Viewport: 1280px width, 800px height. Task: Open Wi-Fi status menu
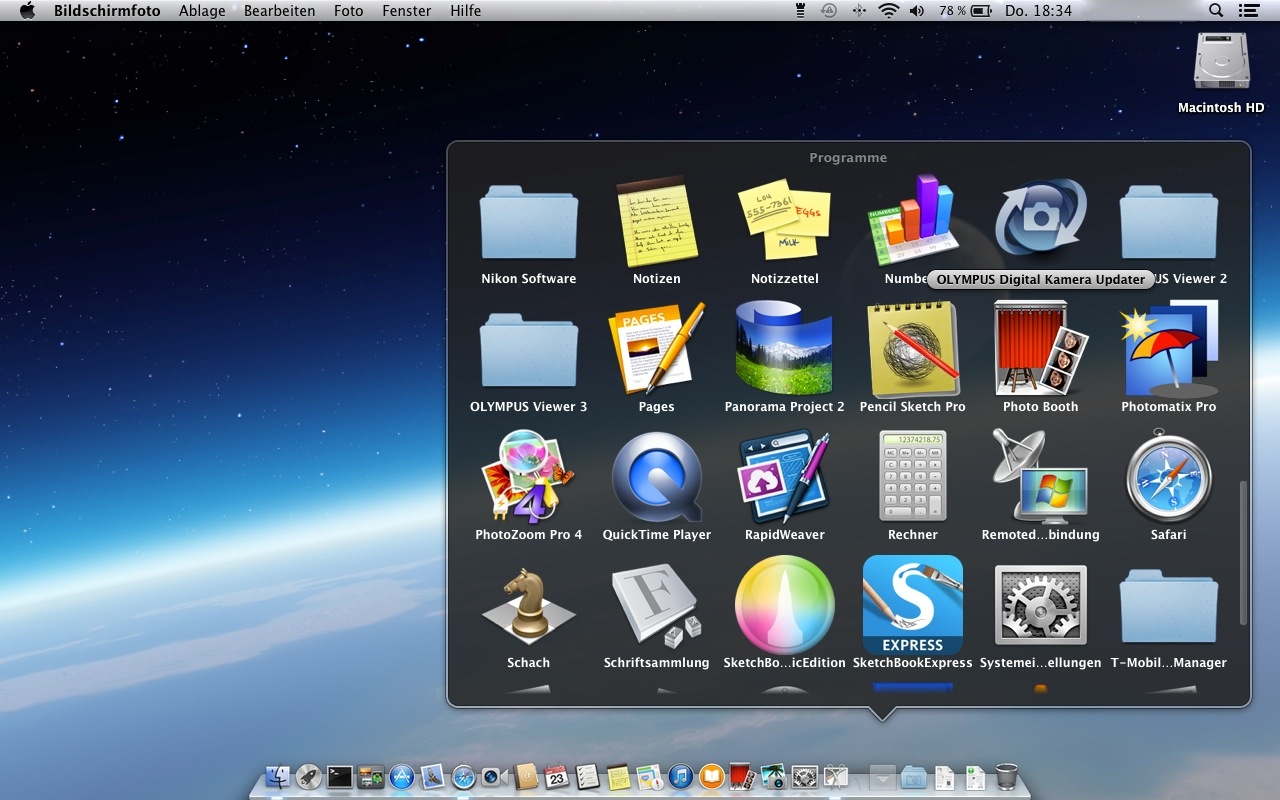[x=889, y=11]
